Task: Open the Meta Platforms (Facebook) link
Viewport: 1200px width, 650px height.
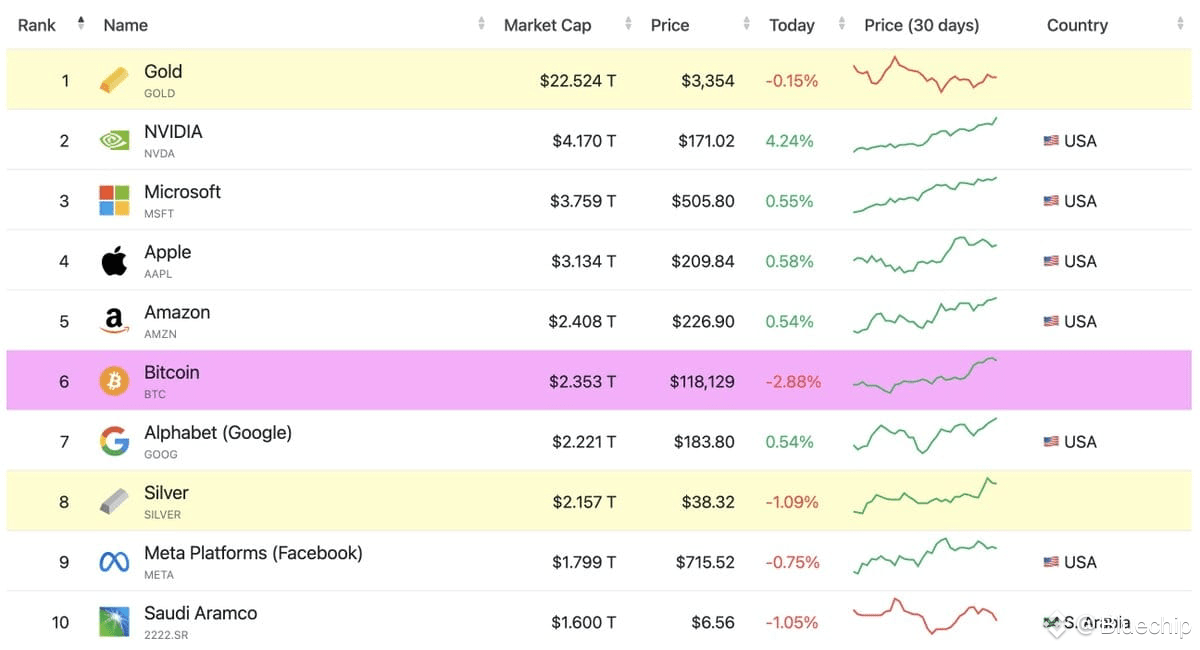Action: [253, 552]
